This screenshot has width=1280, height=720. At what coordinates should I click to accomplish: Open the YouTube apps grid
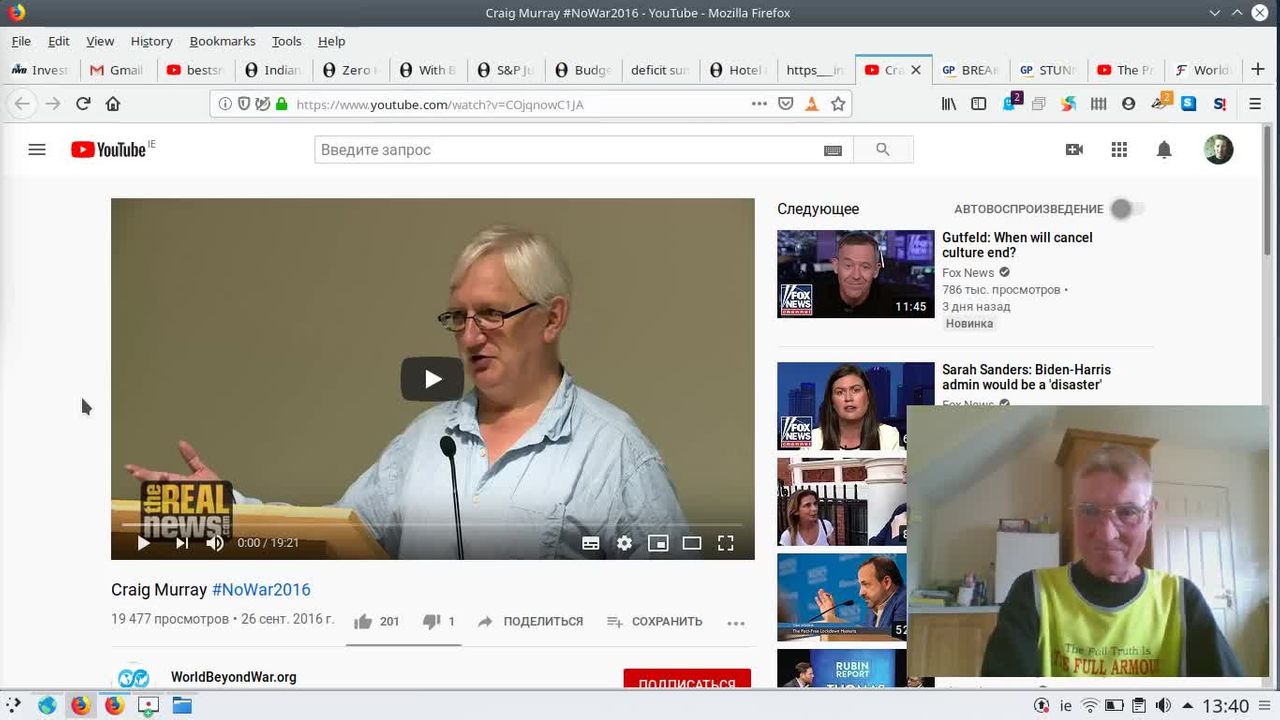point(1119,150)
